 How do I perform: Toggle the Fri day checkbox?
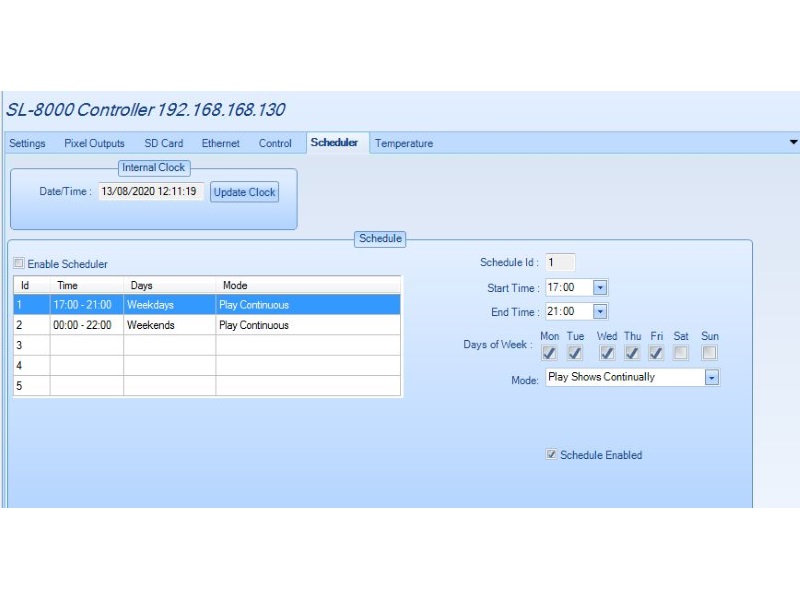(656, 353)
